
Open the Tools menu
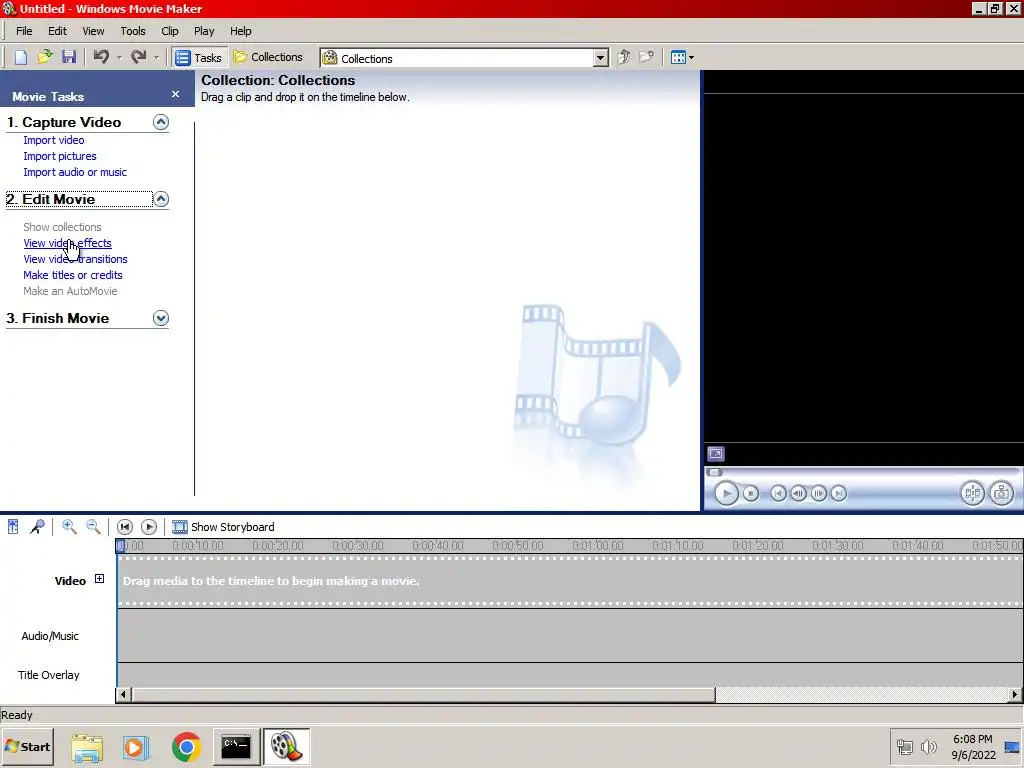pyautogui.click(x=133, y=31)
